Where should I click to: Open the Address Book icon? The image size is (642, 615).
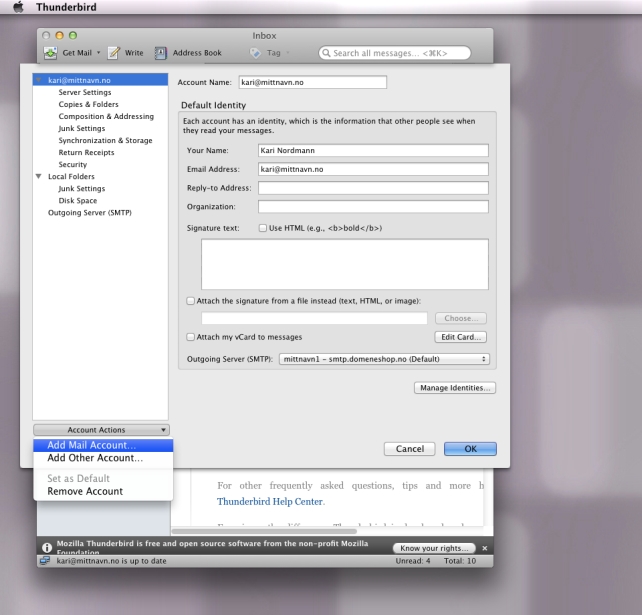point(160,53)
